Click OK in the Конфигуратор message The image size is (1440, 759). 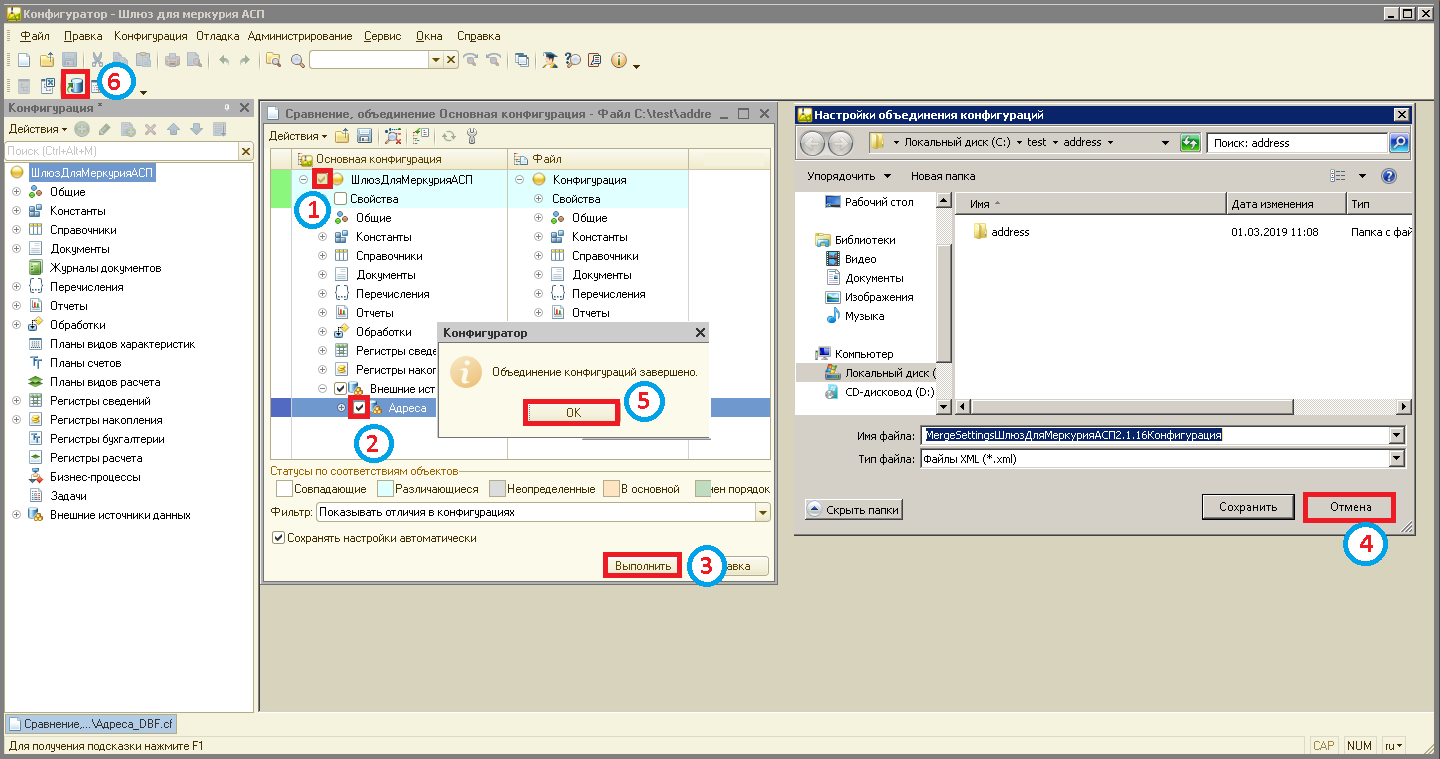[573, 412]
